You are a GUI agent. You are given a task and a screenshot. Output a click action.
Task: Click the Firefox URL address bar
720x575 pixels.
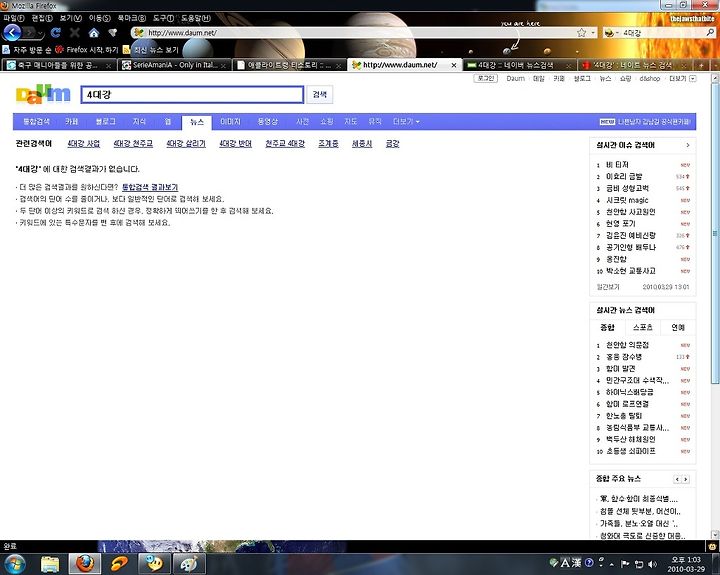pos(356,33)
